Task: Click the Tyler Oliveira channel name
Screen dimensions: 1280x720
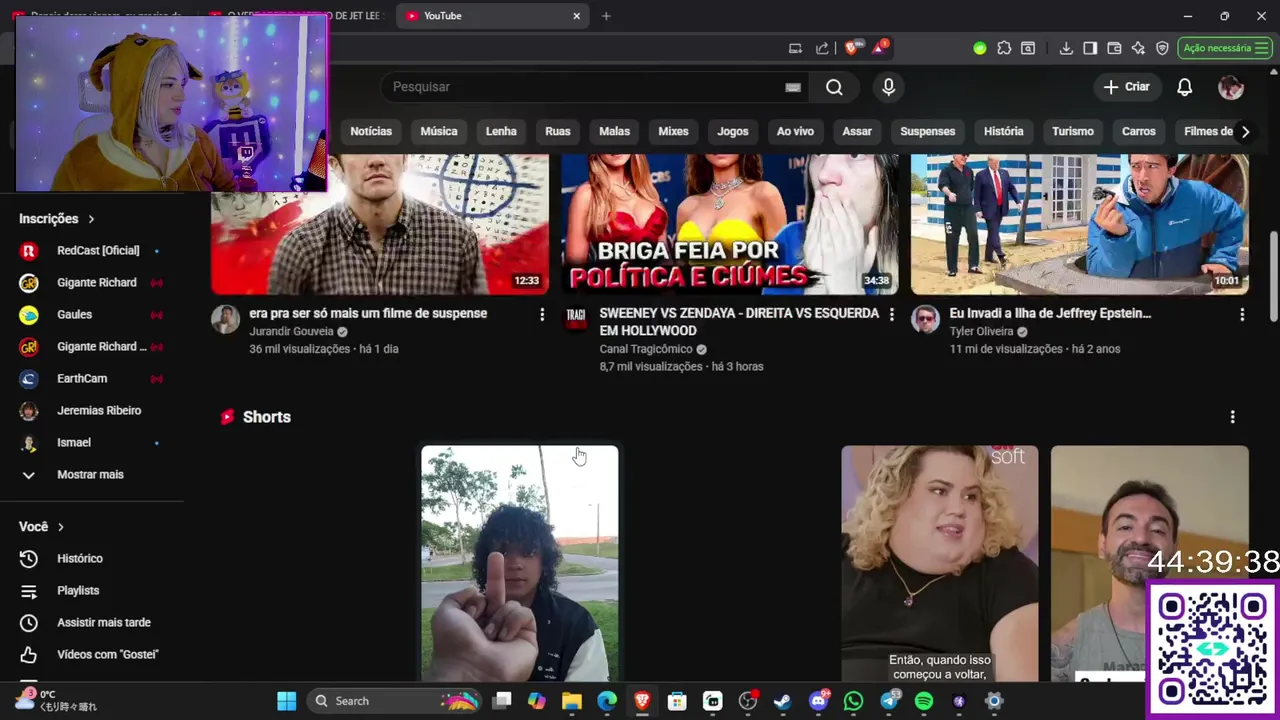Action: [981, 331]
